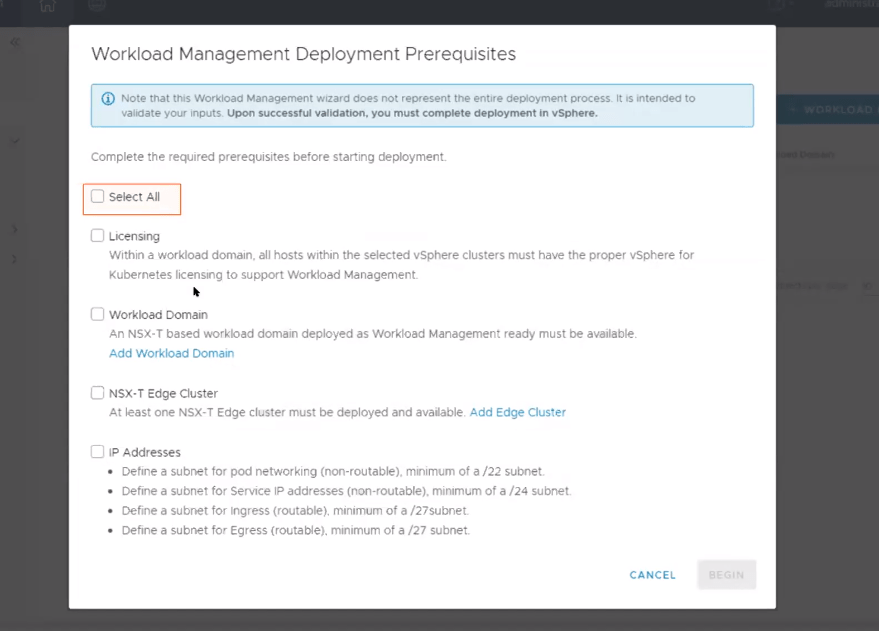Click the home icon in the top header
The image size is (879, 631).
click(47, 6)
